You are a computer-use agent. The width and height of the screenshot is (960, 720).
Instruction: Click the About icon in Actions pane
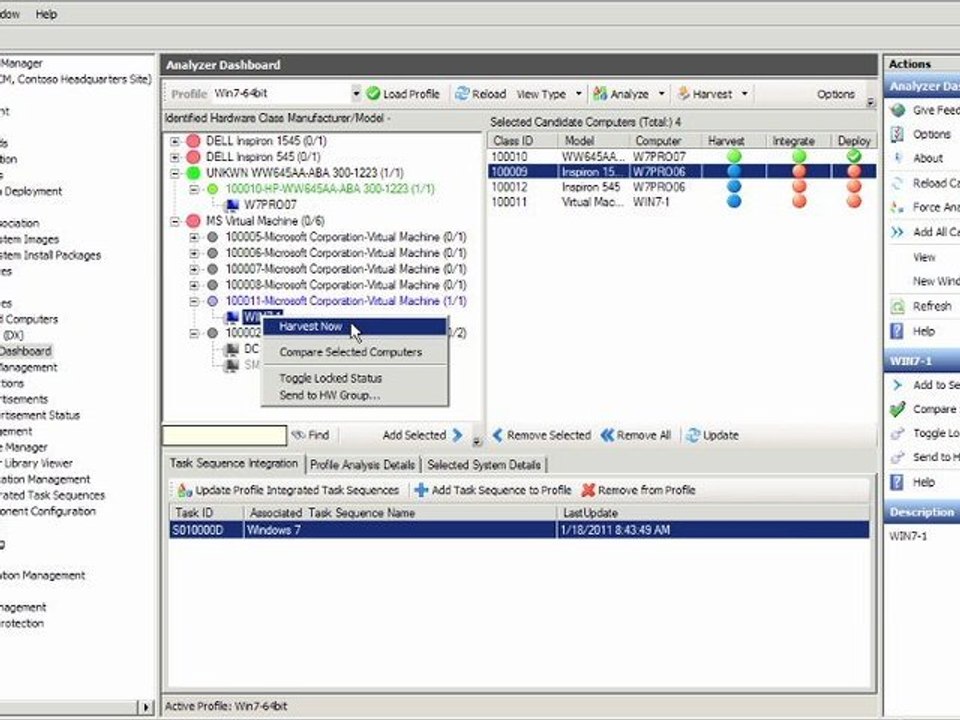coord(898,158)
